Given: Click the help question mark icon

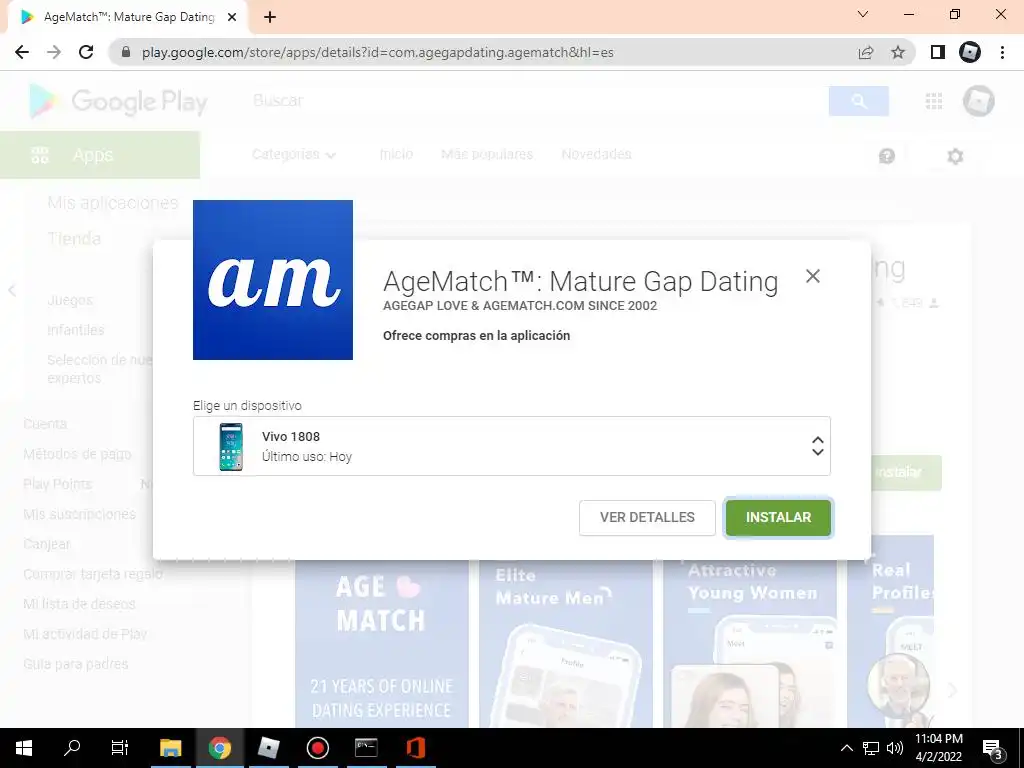Looking at the screenshot, I should [886, 156].
